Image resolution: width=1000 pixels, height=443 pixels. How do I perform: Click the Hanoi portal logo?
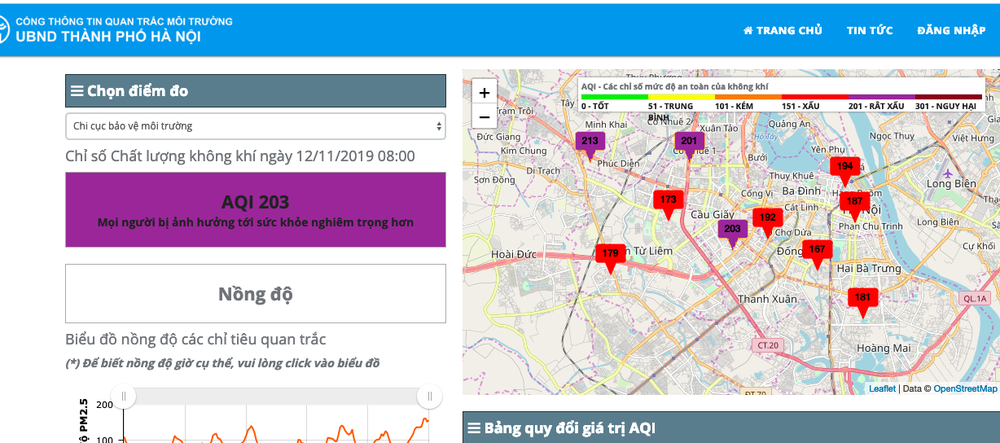3,30
